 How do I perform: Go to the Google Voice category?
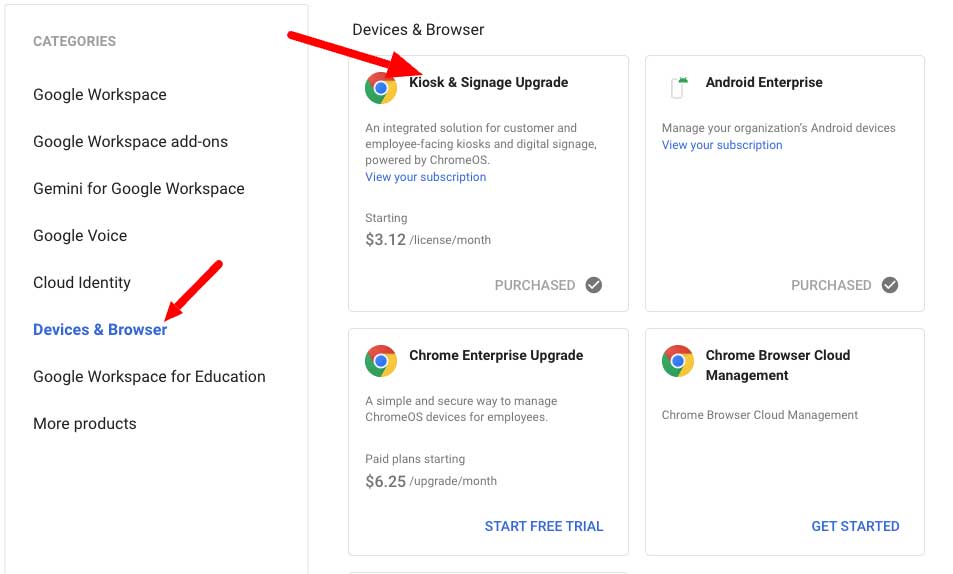(80, 236)
